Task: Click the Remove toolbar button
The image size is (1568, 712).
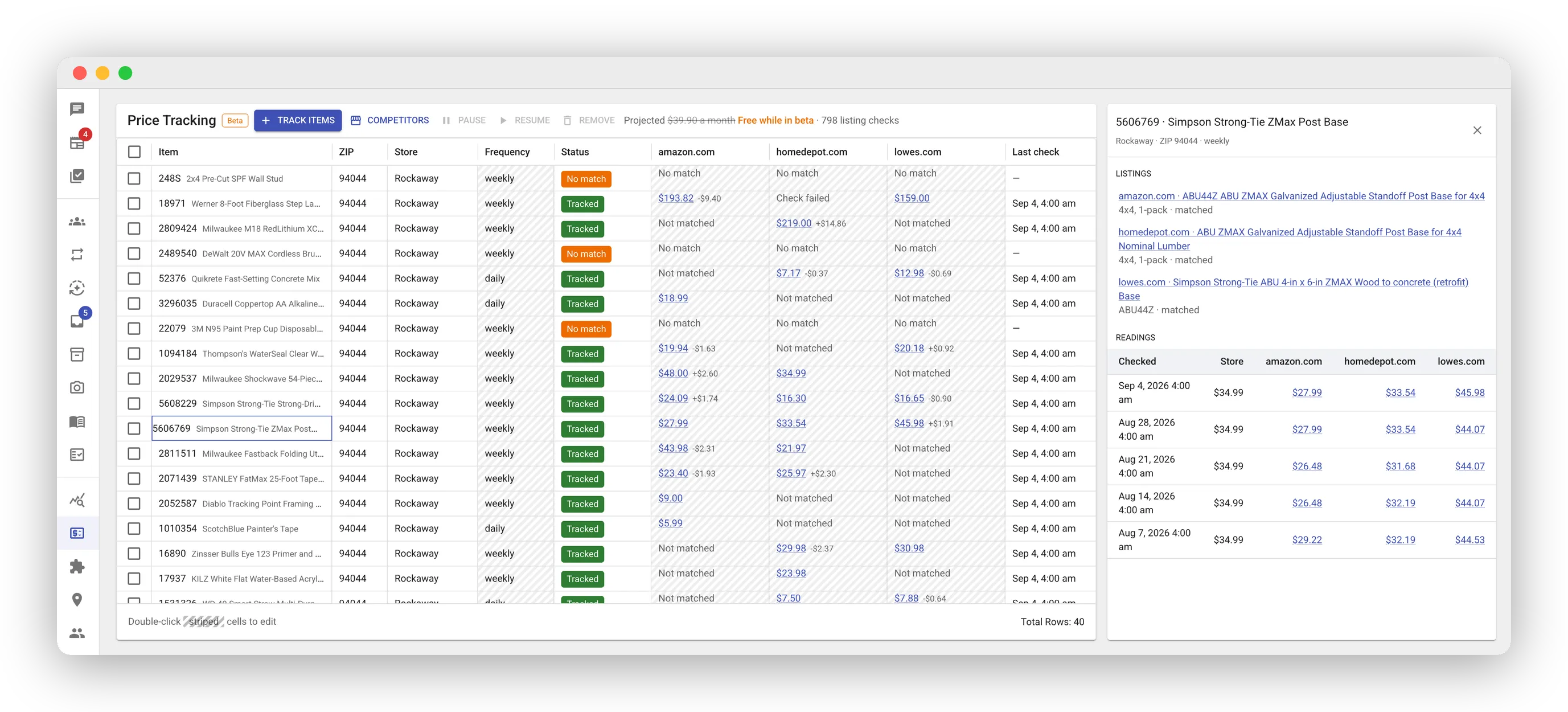Action: 589,121
